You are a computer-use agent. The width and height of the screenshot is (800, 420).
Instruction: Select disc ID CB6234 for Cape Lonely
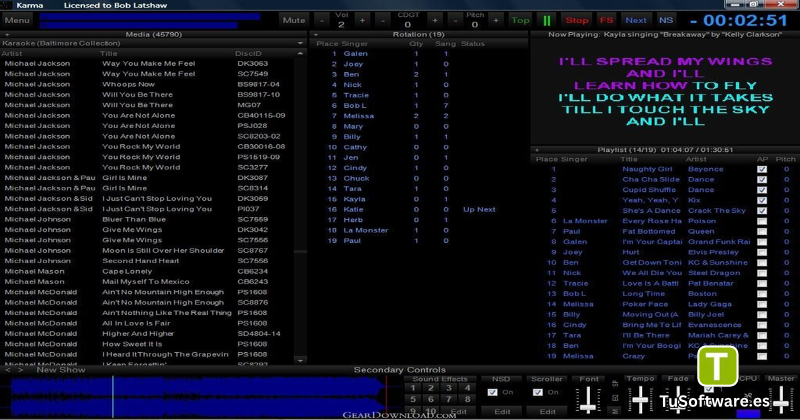[x=253, y=271]
